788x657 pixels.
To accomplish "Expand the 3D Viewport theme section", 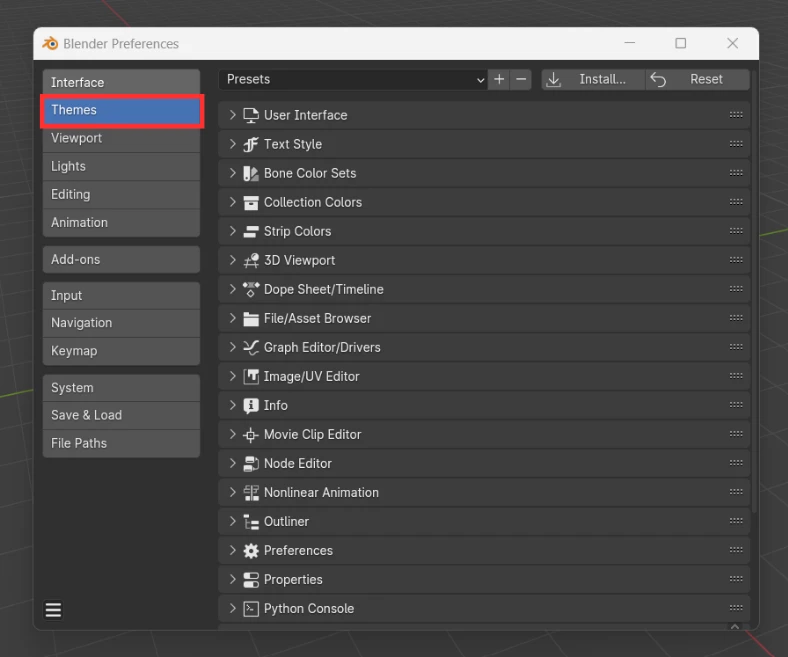I will coord(232,260).
